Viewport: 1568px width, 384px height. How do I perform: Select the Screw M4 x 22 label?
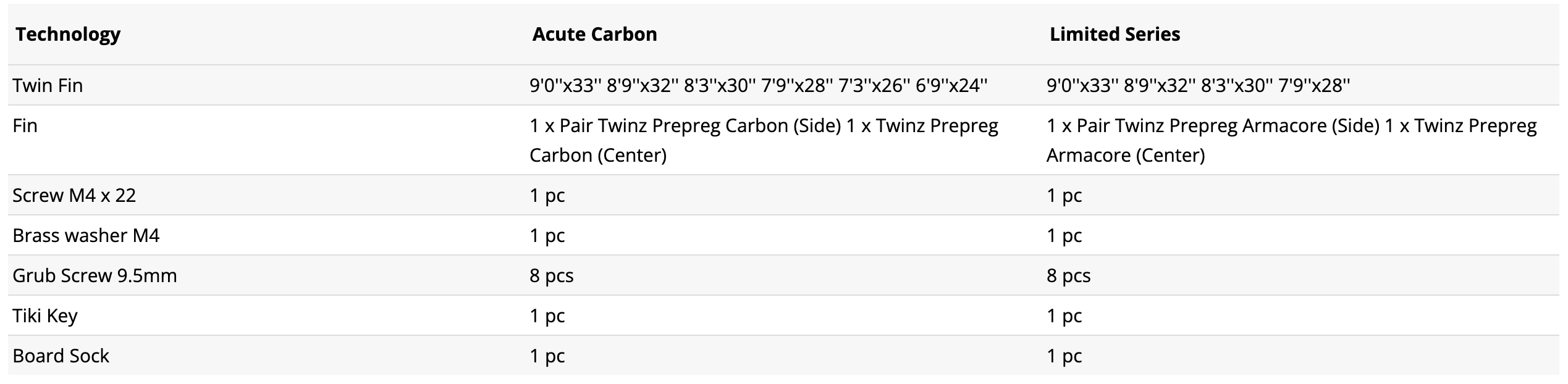[74, 195]
